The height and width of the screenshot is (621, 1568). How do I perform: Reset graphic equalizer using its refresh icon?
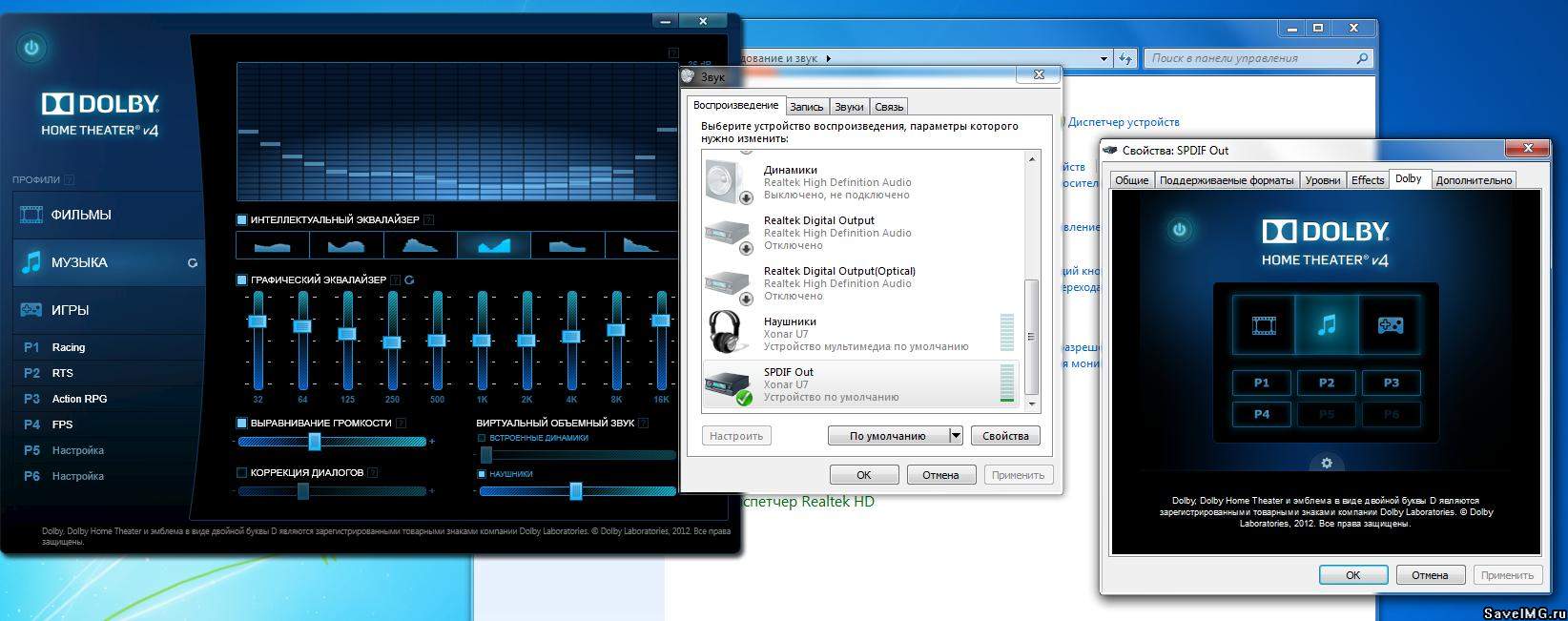409,280
